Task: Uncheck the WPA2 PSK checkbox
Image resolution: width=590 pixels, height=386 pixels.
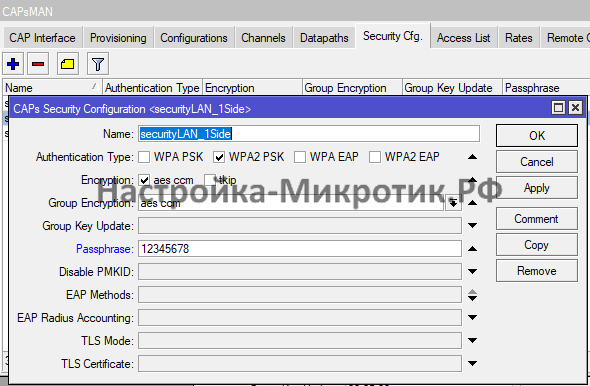Action: coord(219,157)
